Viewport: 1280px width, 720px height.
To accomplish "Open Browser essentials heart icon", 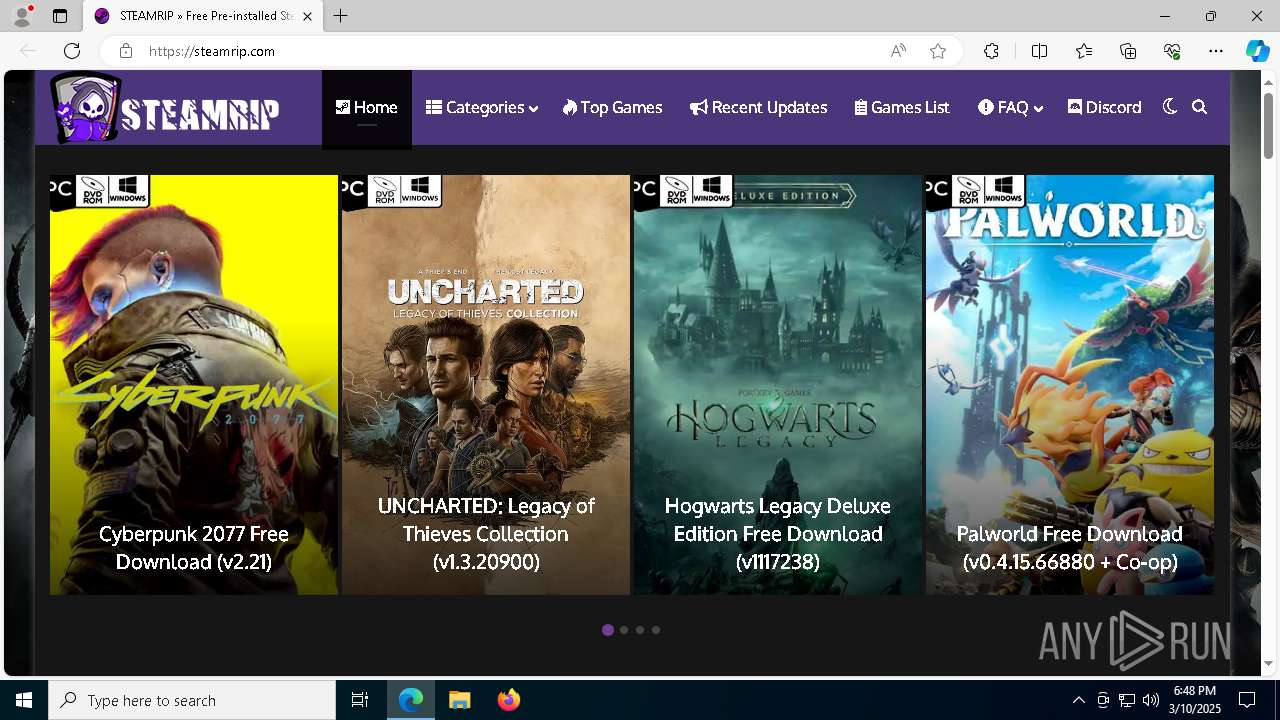I will click(x=1172, y=51).
